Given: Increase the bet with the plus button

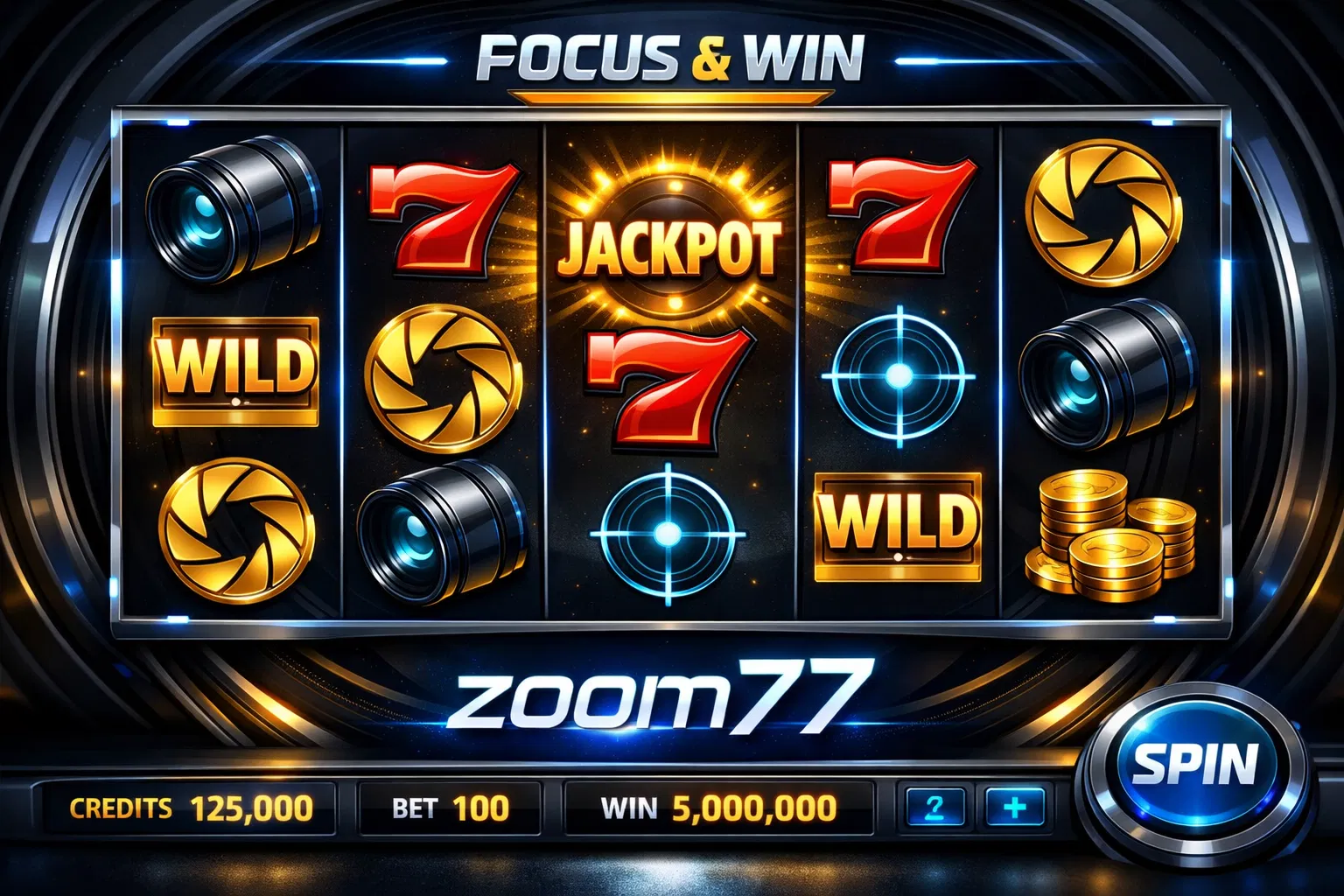Looking at the screenshot, I should [1015, 806].
